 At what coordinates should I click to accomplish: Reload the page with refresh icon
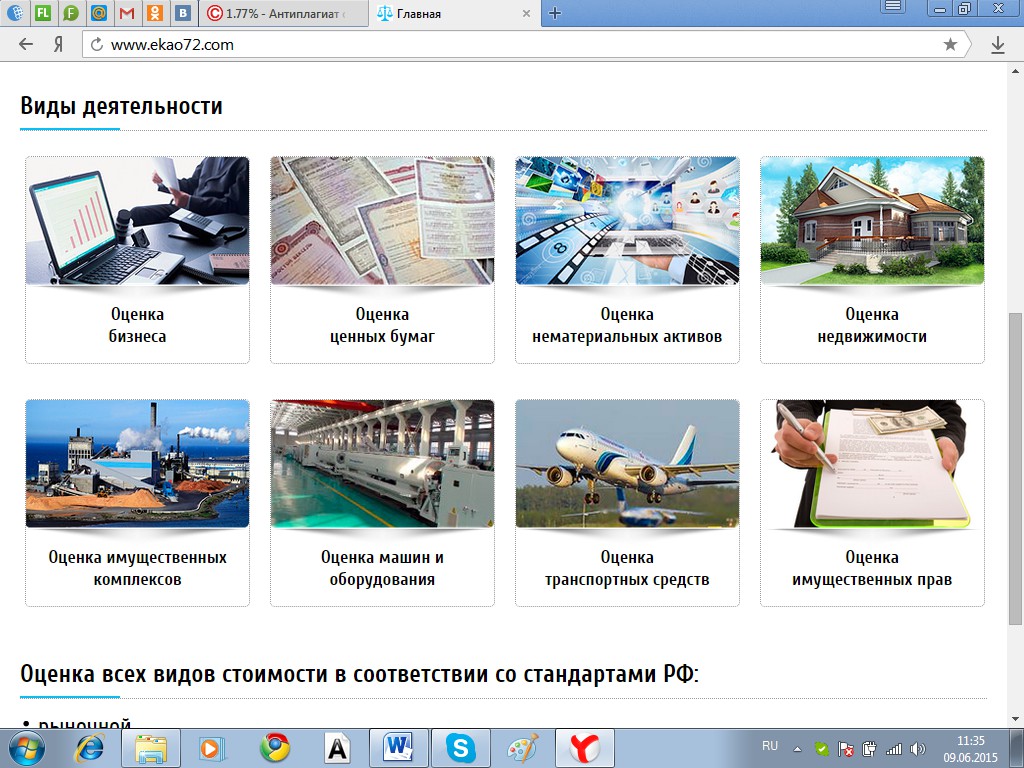[97, 44]
